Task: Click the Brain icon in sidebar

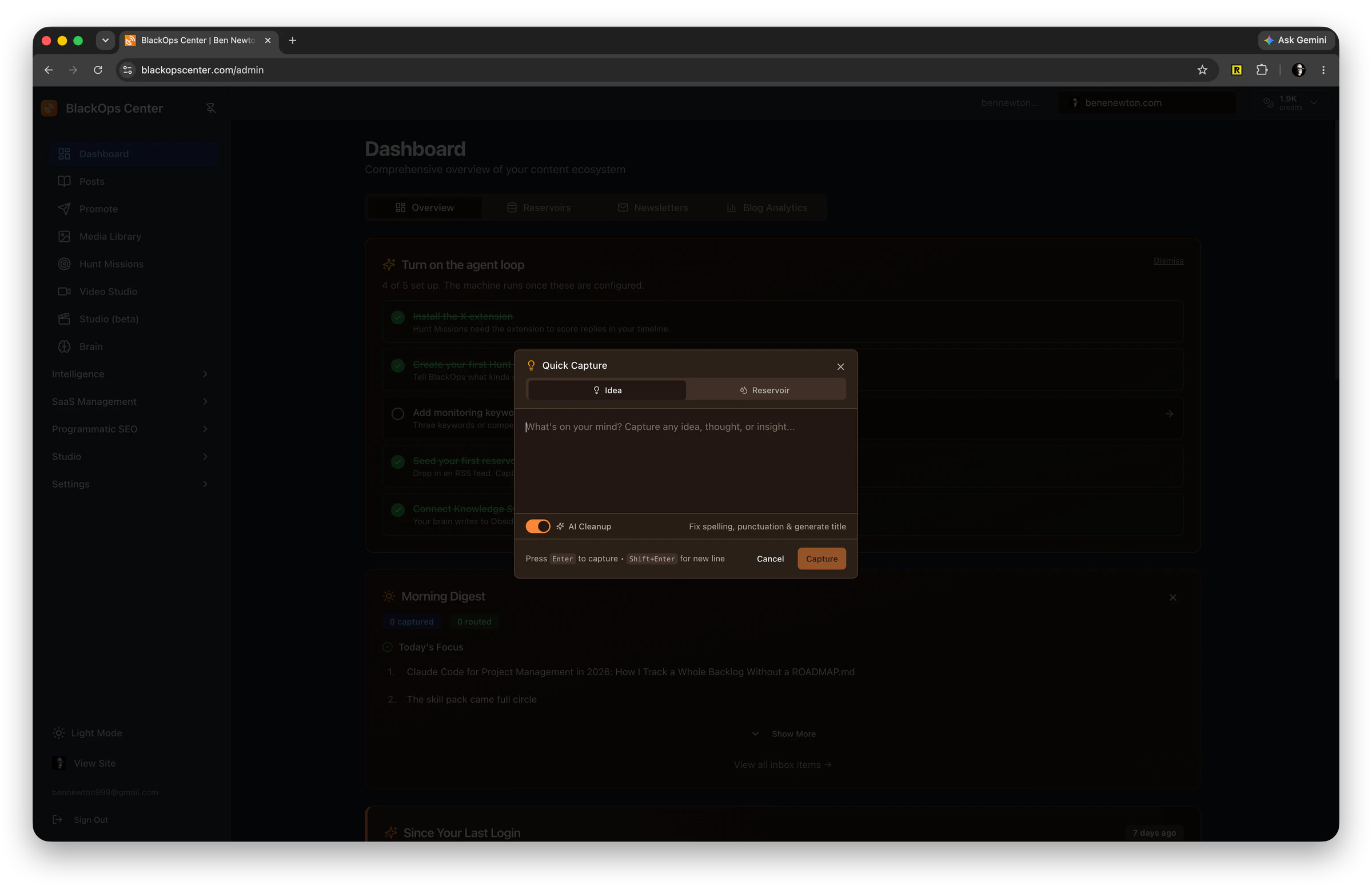Action: pos(65,346)
